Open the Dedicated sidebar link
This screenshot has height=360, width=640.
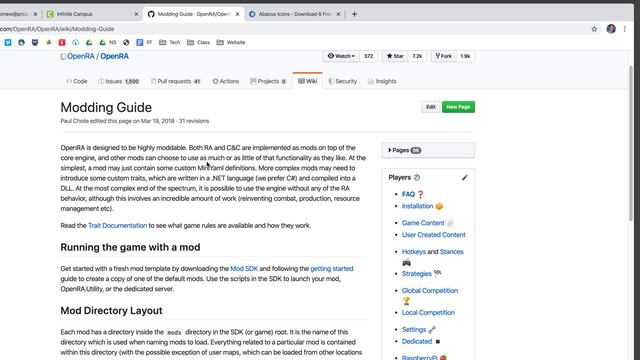[x=417, y=341]
